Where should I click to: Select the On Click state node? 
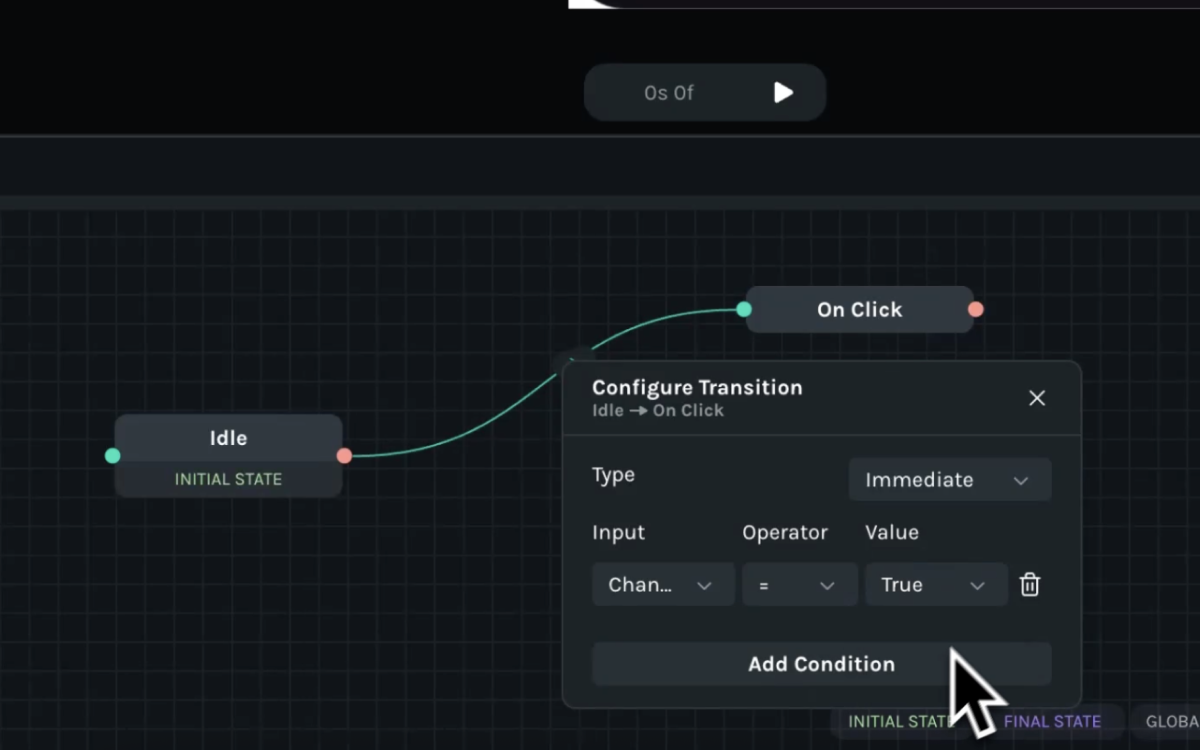[859, 310]
